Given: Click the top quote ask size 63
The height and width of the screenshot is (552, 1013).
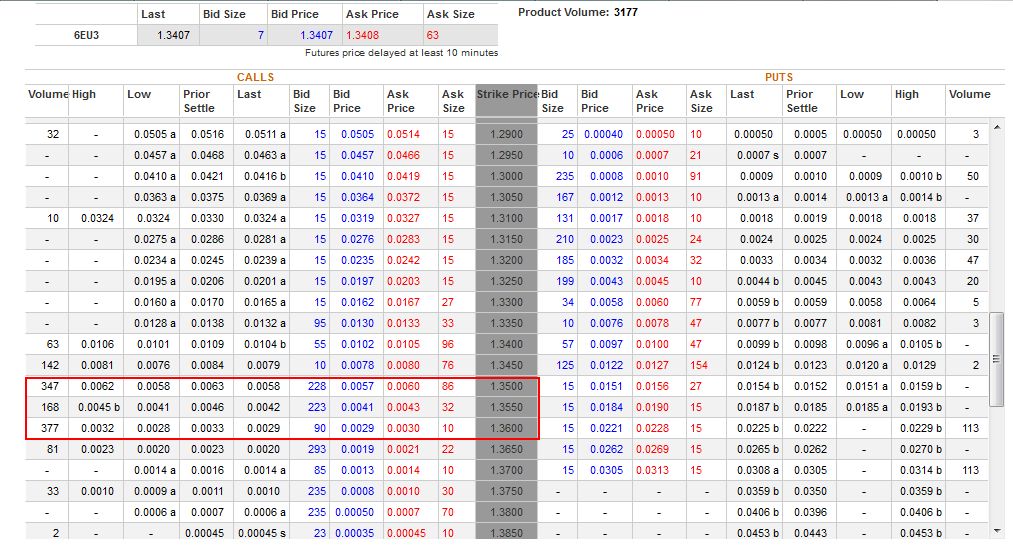Looking at the screenshot, I should [x=434, y=35].
